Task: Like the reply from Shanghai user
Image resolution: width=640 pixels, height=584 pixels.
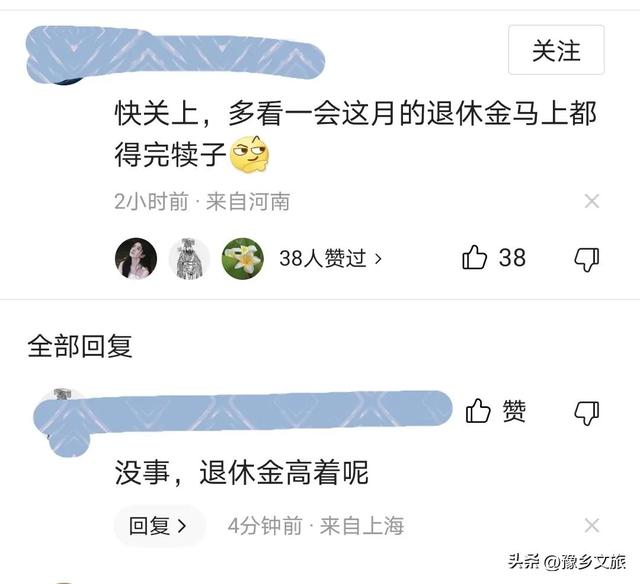Action: [x=478, y=411]
